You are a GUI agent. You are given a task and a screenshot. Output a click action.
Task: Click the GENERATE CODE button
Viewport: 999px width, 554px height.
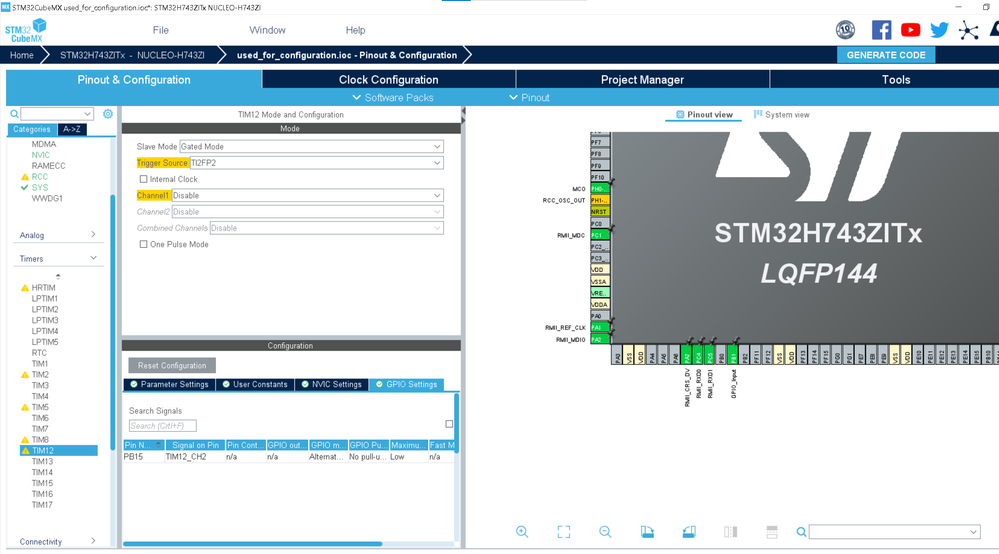point(886,55)
